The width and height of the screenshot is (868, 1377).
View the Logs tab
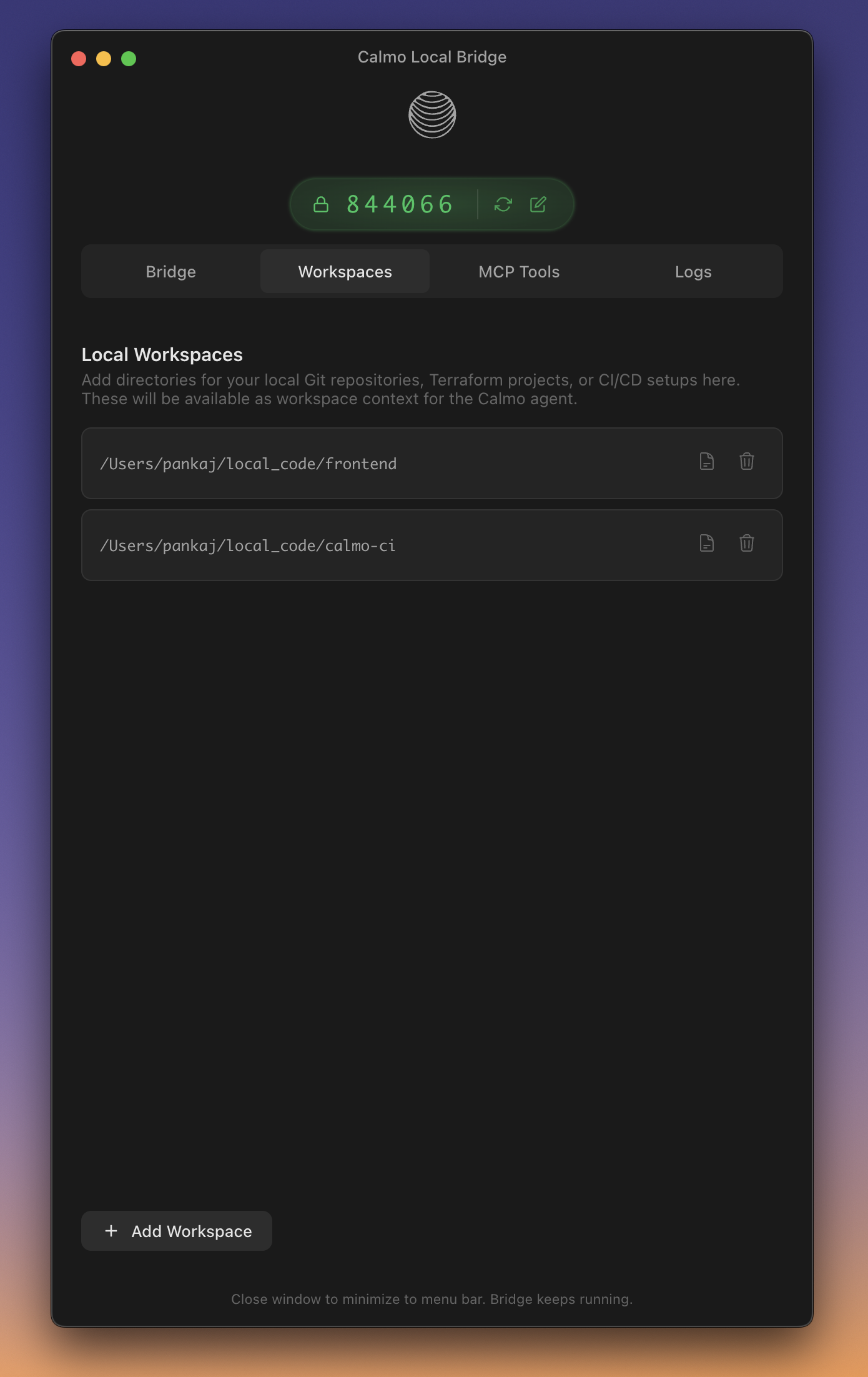coord(693,272)
